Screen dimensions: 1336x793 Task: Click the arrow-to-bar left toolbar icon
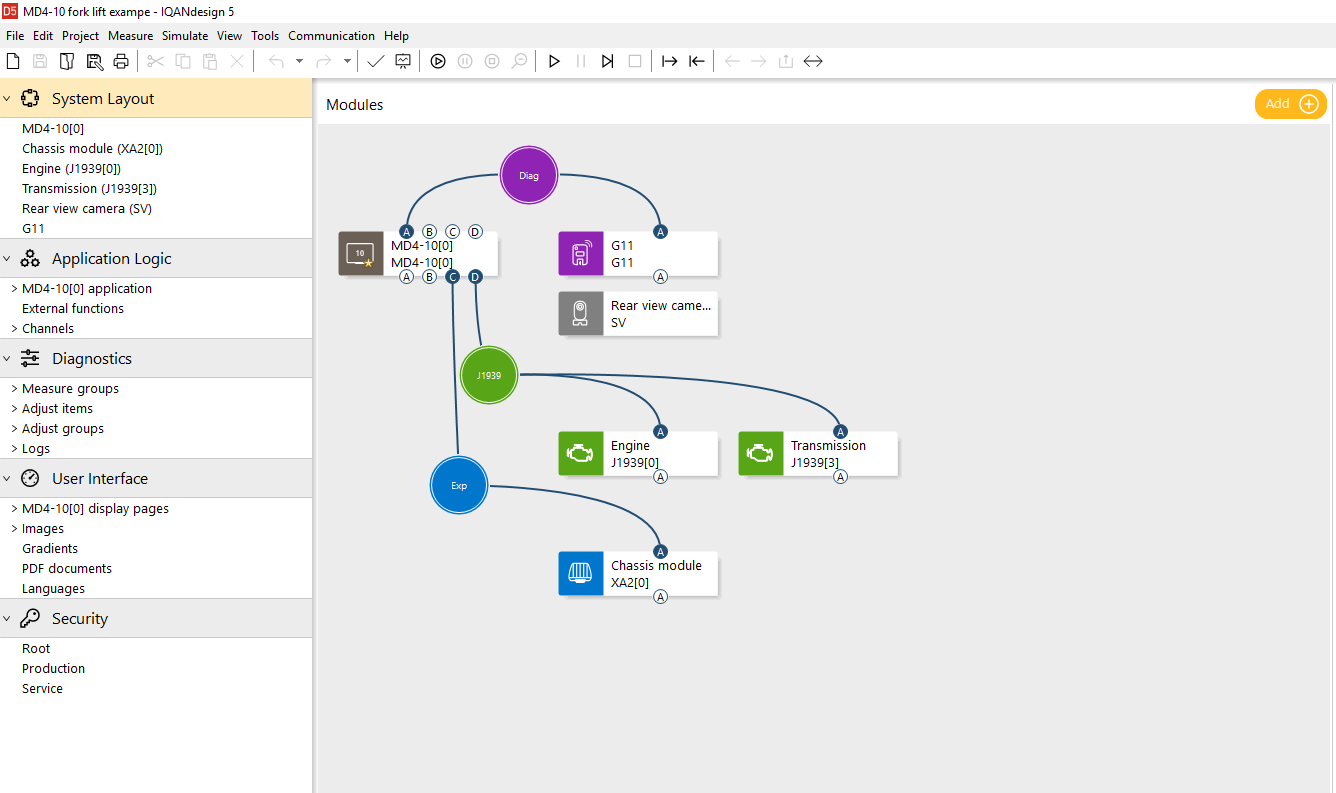697,61
